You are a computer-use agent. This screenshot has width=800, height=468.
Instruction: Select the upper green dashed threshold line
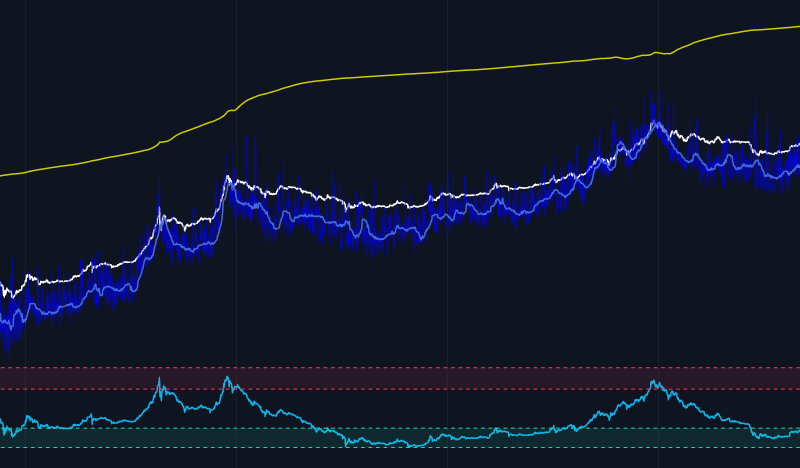click(x=400, y=429)
